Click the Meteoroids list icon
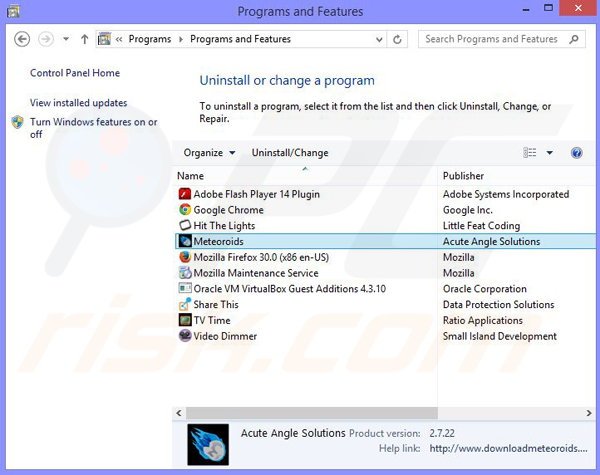Image resolution: width=600 pixels, height=475 pixels. (x=185, y=241)
